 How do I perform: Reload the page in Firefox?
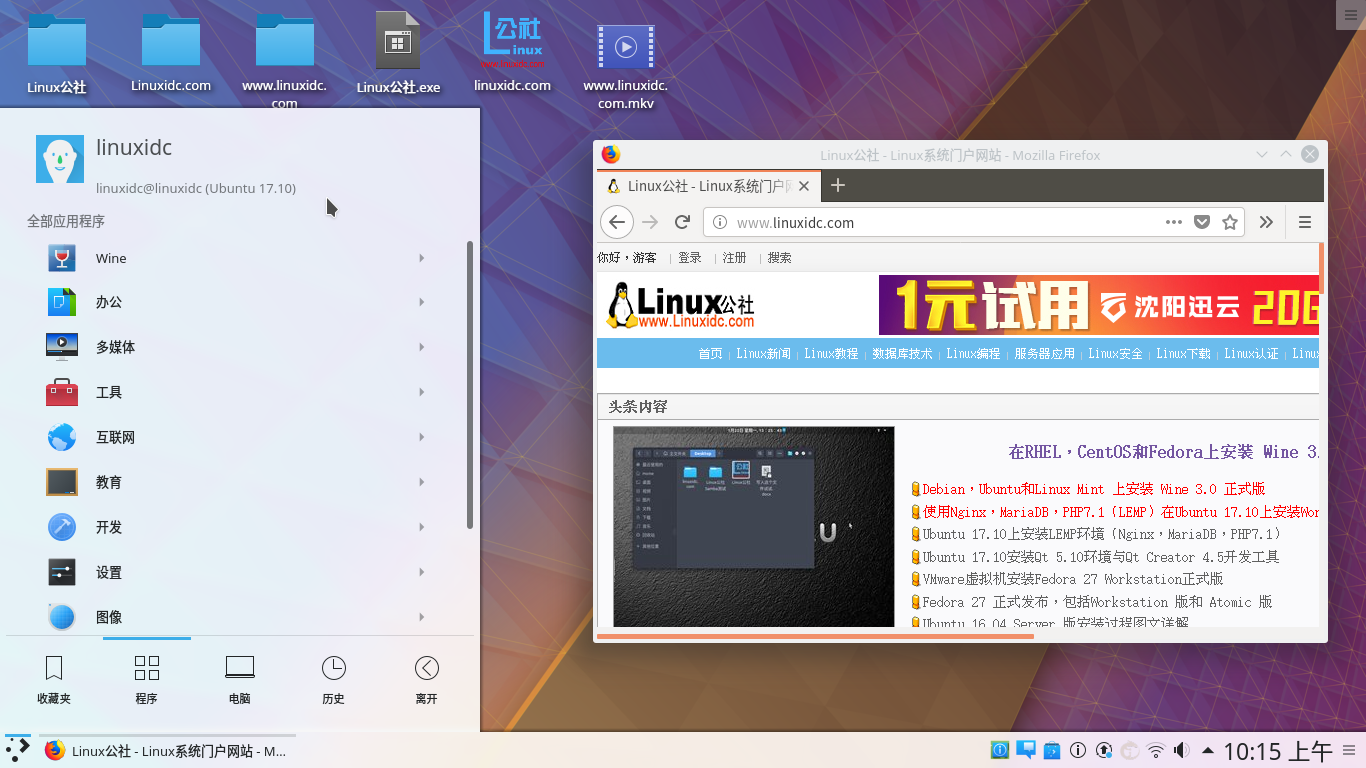click(x=682, y=222)
